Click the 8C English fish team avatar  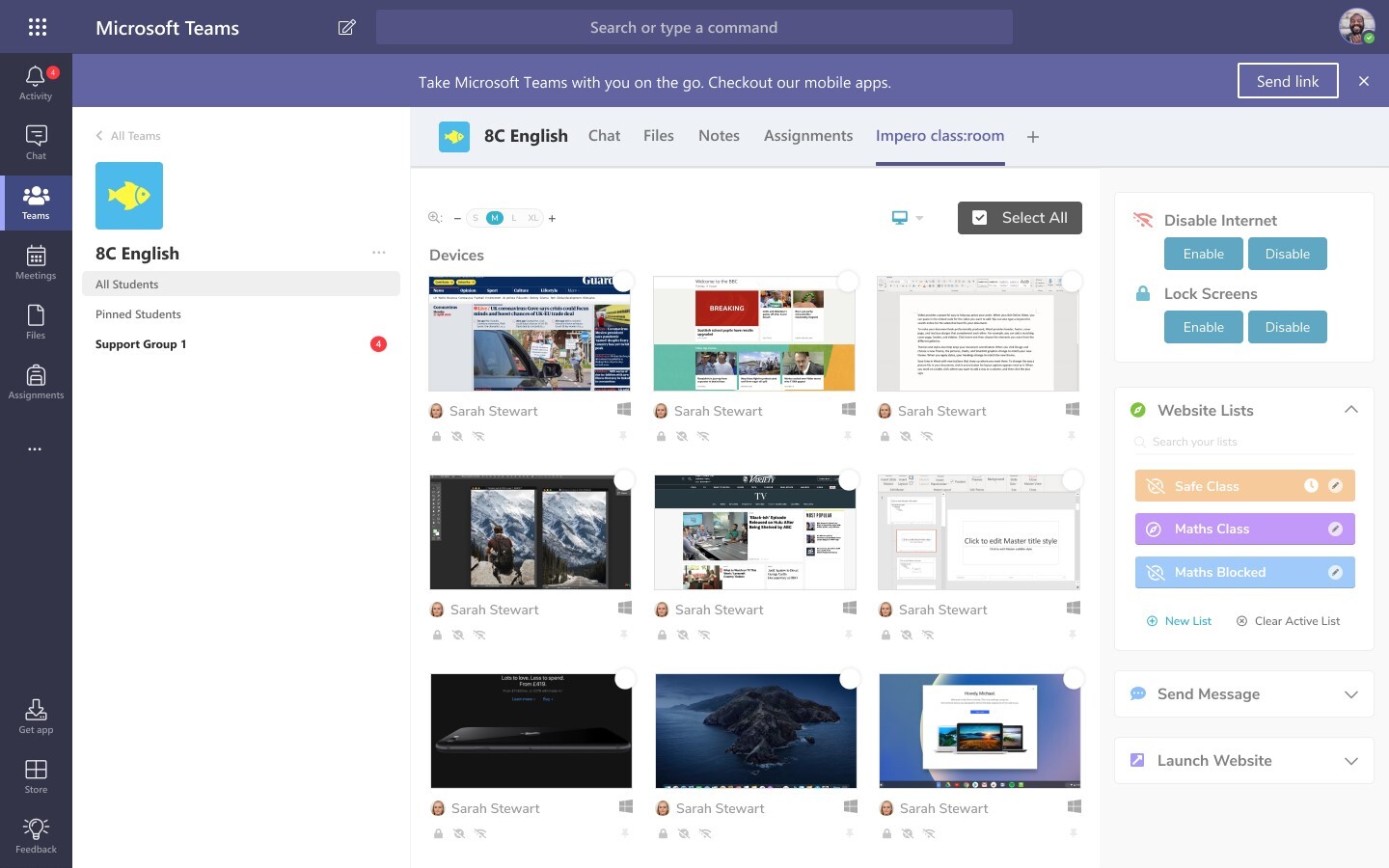(129, 196)
